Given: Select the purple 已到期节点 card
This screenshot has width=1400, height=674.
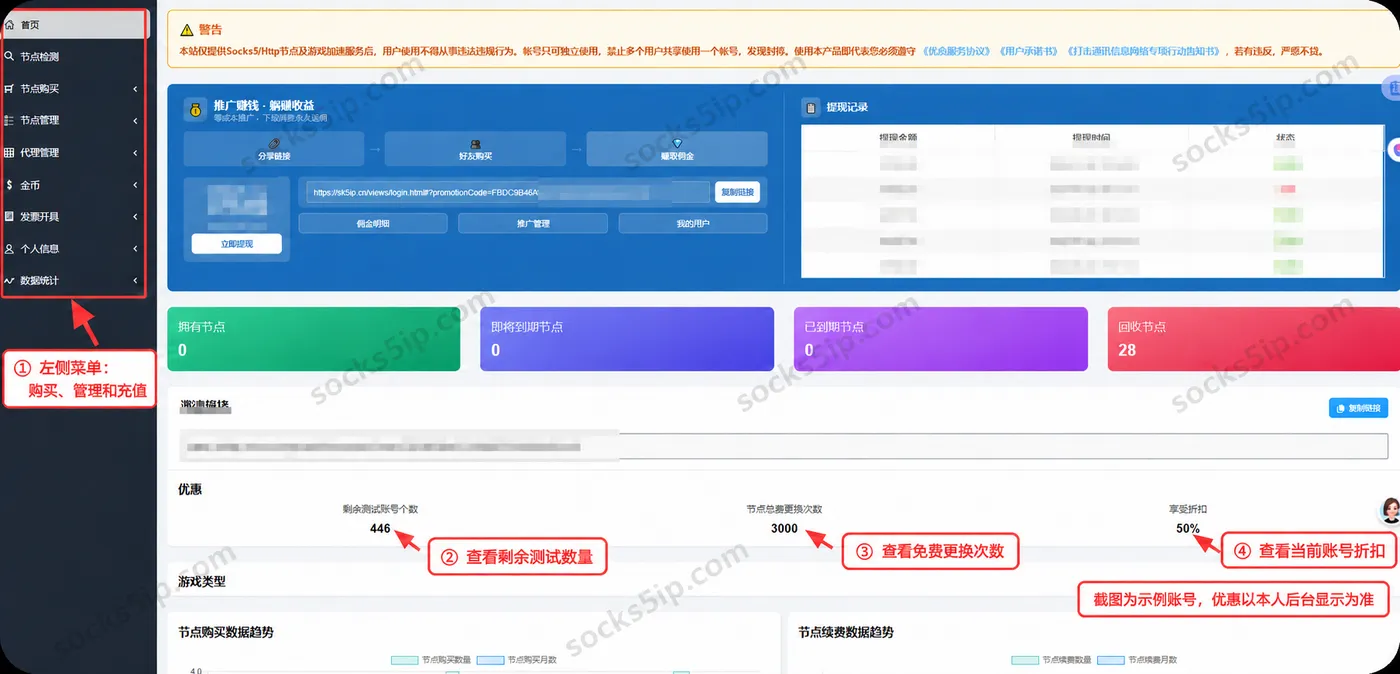Looking at the screenshot, I should coord(940,339).
